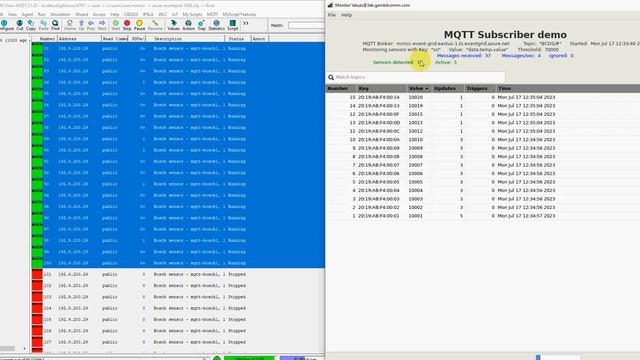Open the My Scripts menu

192,14
